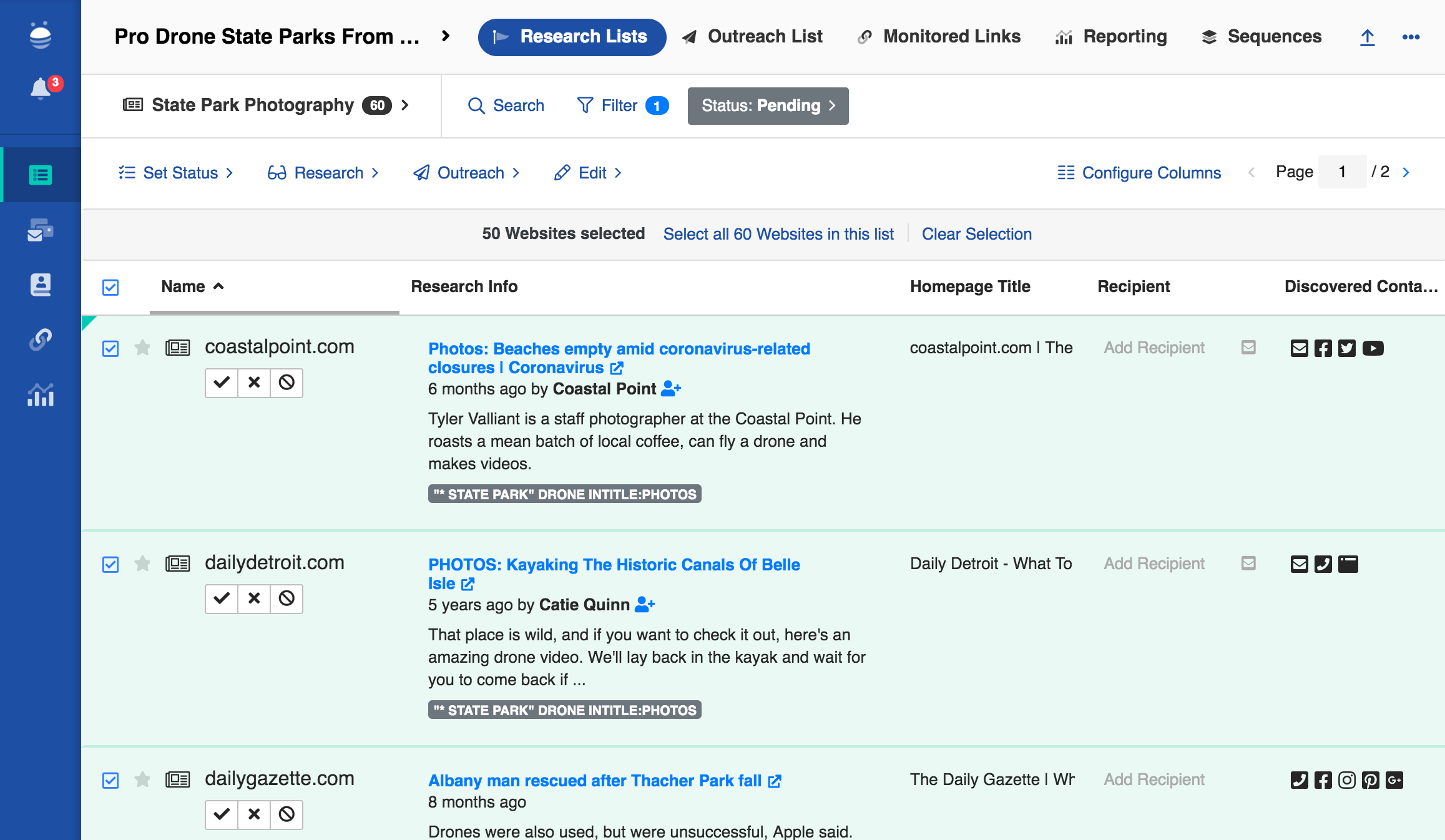The width and height of the screenshot is (1445, 840).
Task: Approve dailydetroit.com with the checkmark
Action: 222,598
